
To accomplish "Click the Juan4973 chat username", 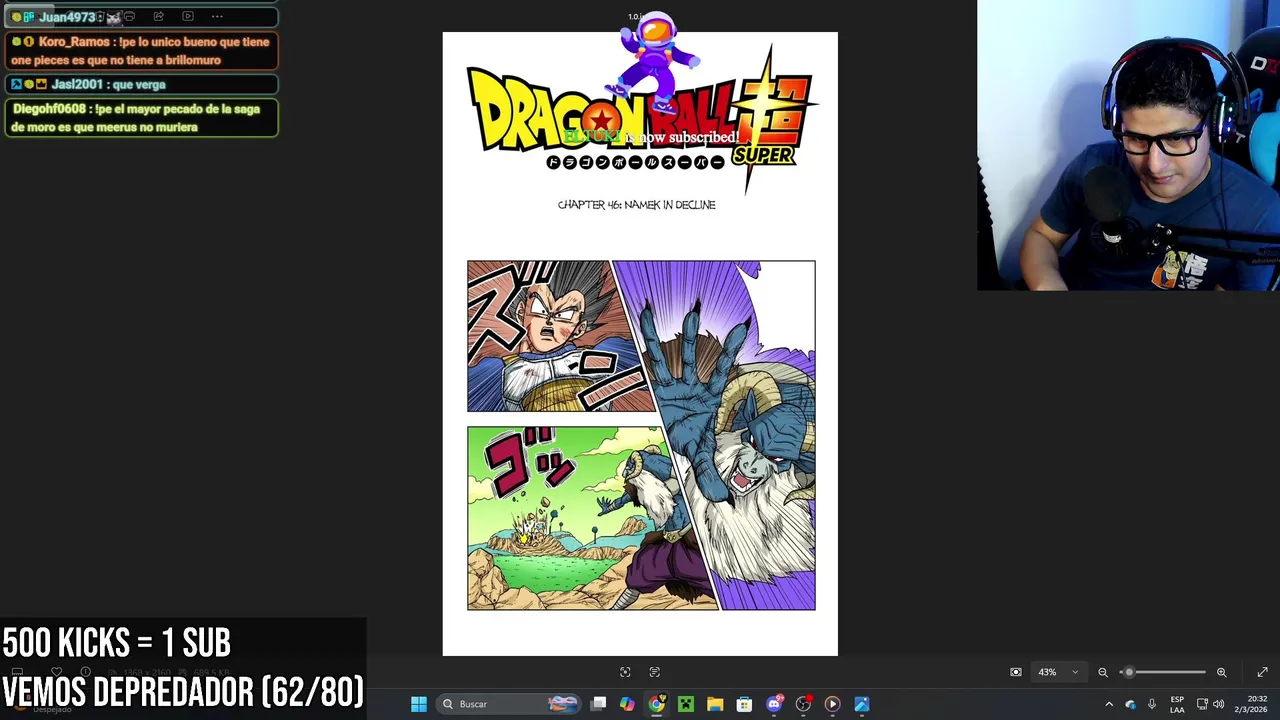I will (67, 17).
